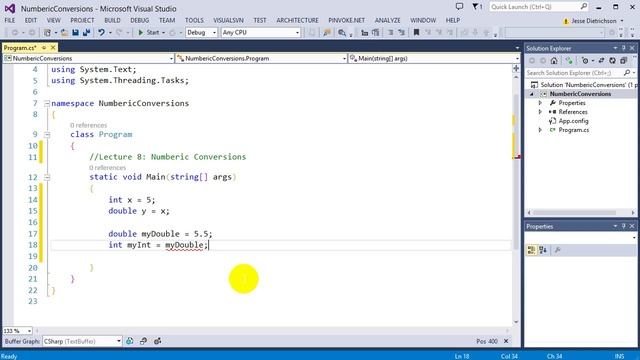
Task: Click the Quick Launch search field
Action: pyautogui.click(x=539, y=7)
